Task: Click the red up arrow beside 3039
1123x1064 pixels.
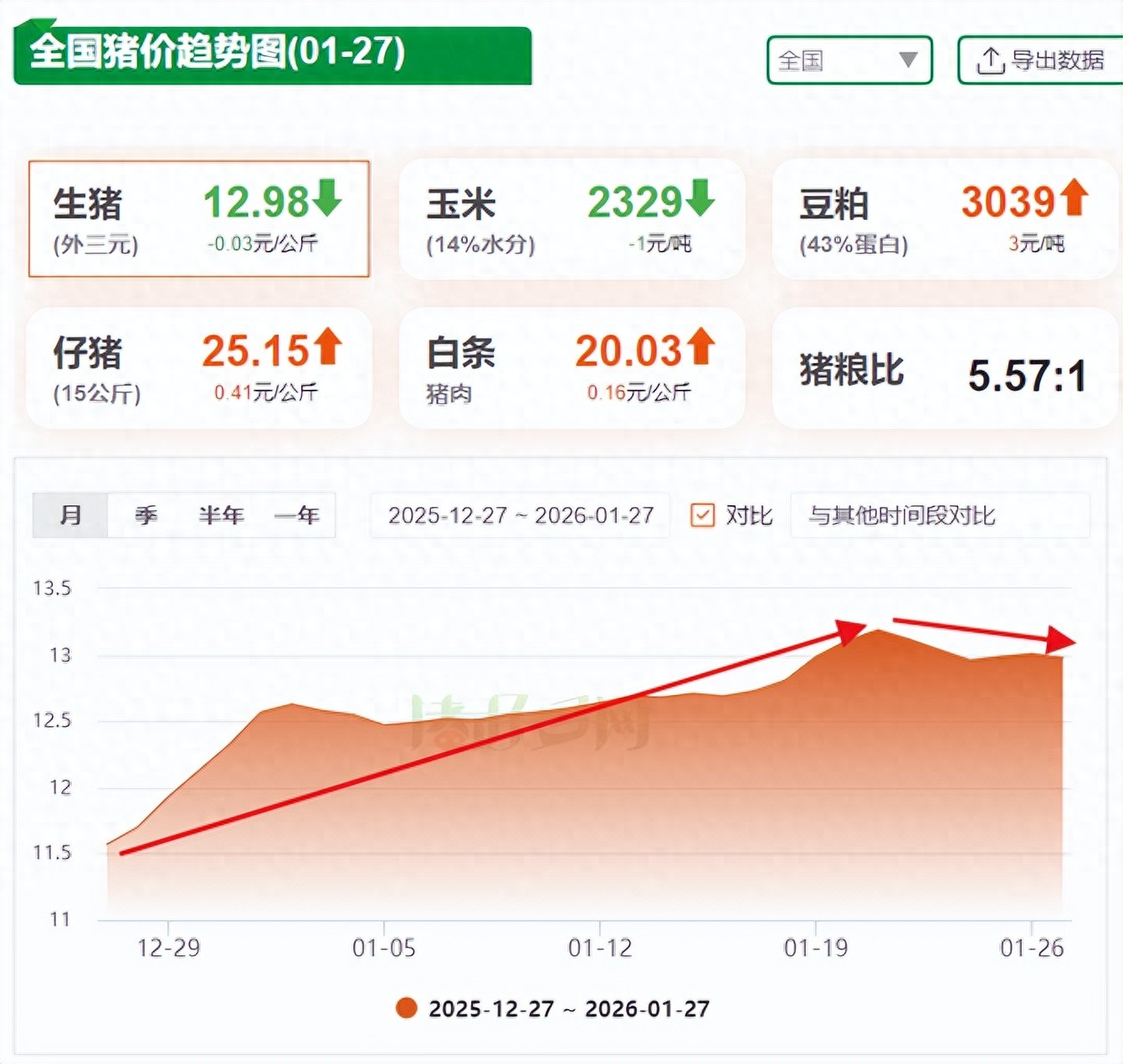Action: 1074,198
